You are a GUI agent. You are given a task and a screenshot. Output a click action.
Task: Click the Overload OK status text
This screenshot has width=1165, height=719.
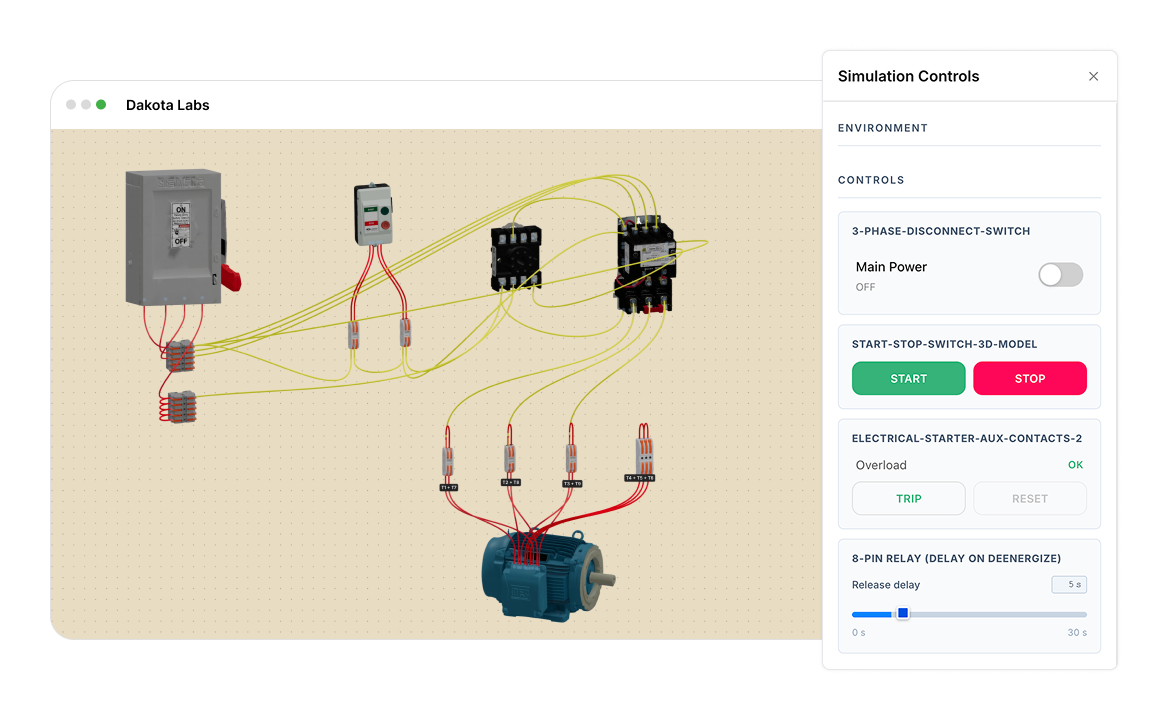(x=1075, y=465)
